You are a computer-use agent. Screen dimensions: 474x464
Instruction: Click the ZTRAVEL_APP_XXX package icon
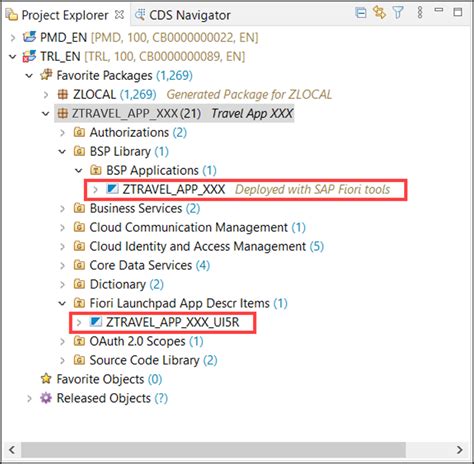pos(63,113)
